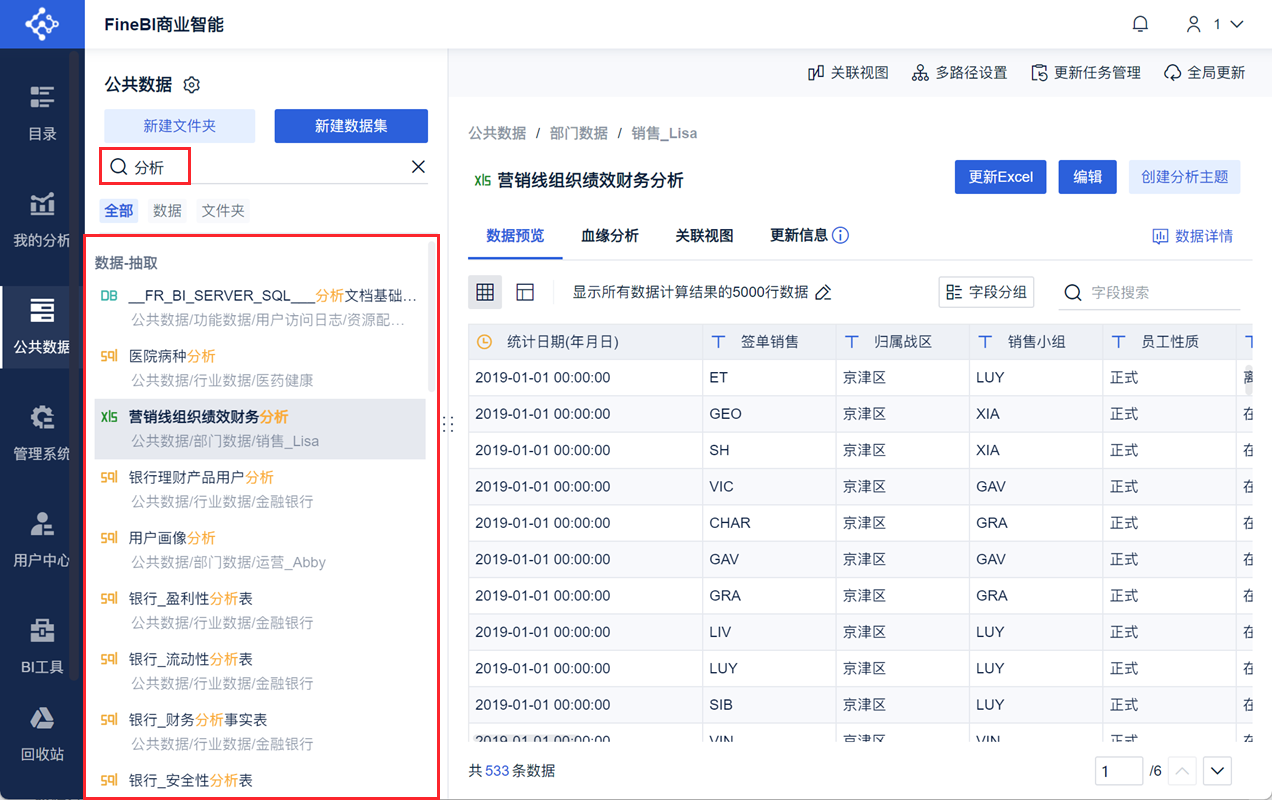Open 医院病种分析 dataset result
The height and width of the screenshot is (800, 1272).
click(260, 368)
